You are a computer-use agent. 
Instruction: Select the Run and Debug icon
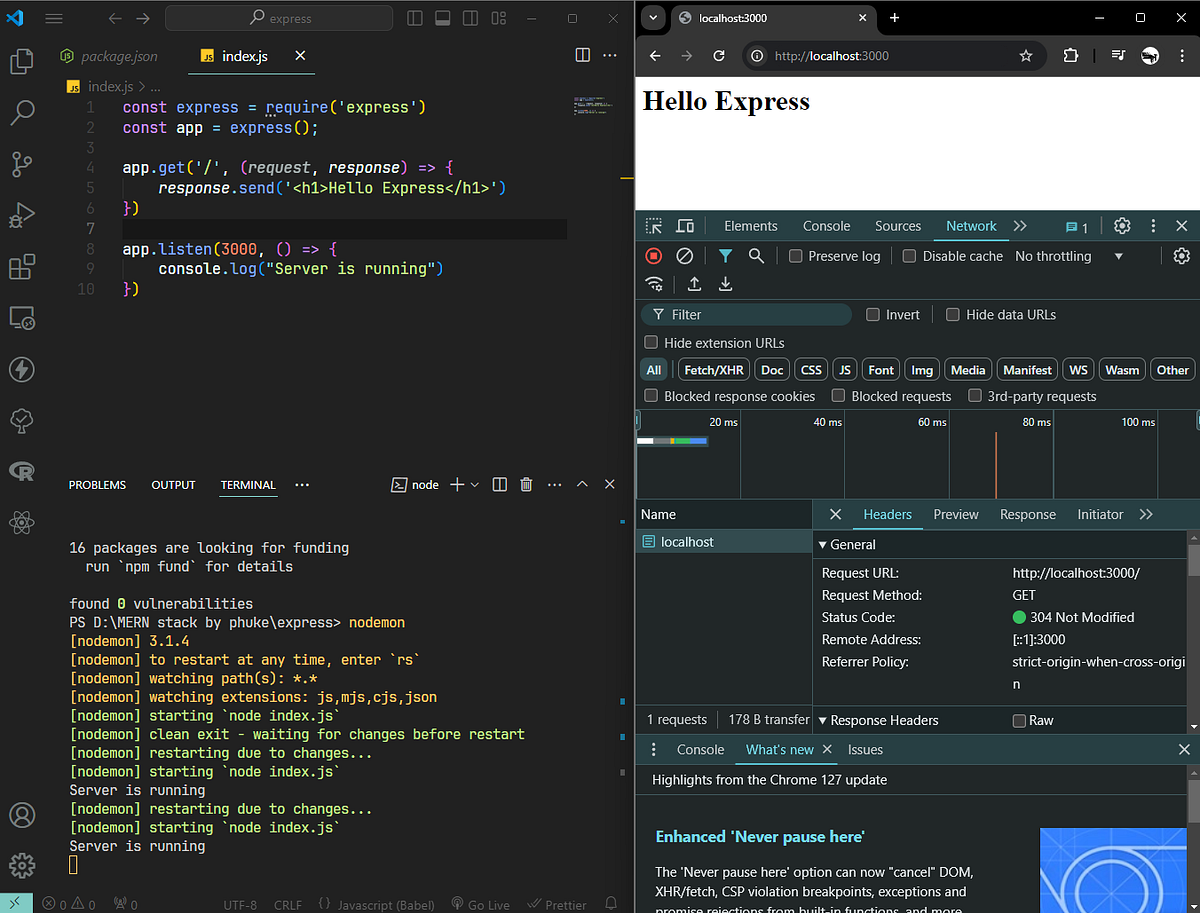(22, 215)
